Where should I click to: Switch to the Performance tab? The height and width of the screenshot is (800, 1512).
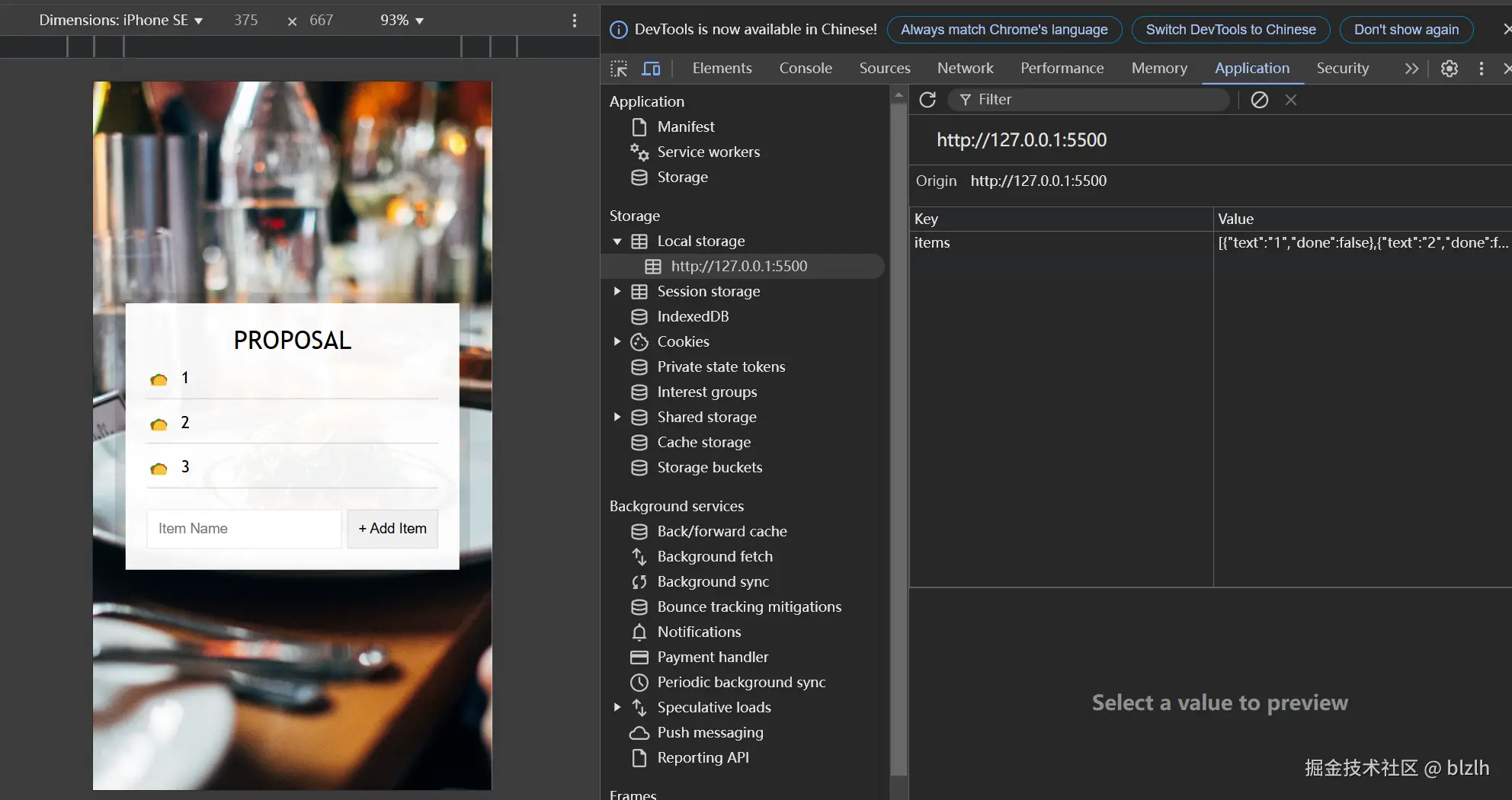1062,69
